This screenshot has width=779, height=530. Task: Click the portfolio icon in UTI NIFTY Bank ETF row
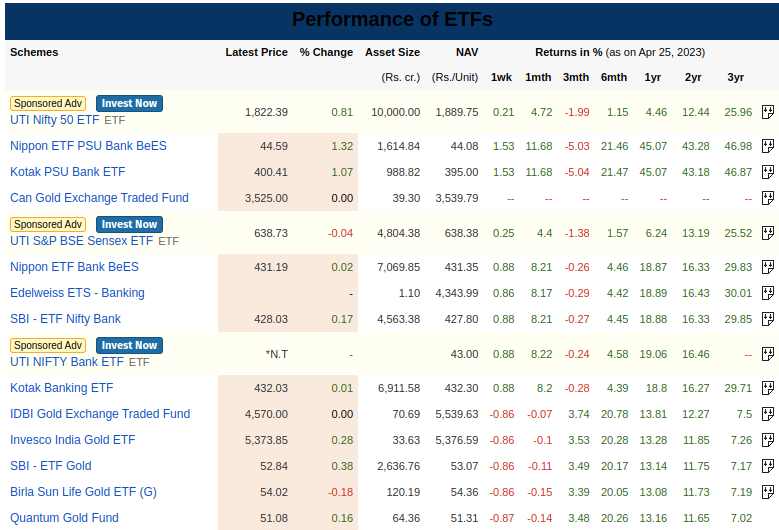coord(768,354)
